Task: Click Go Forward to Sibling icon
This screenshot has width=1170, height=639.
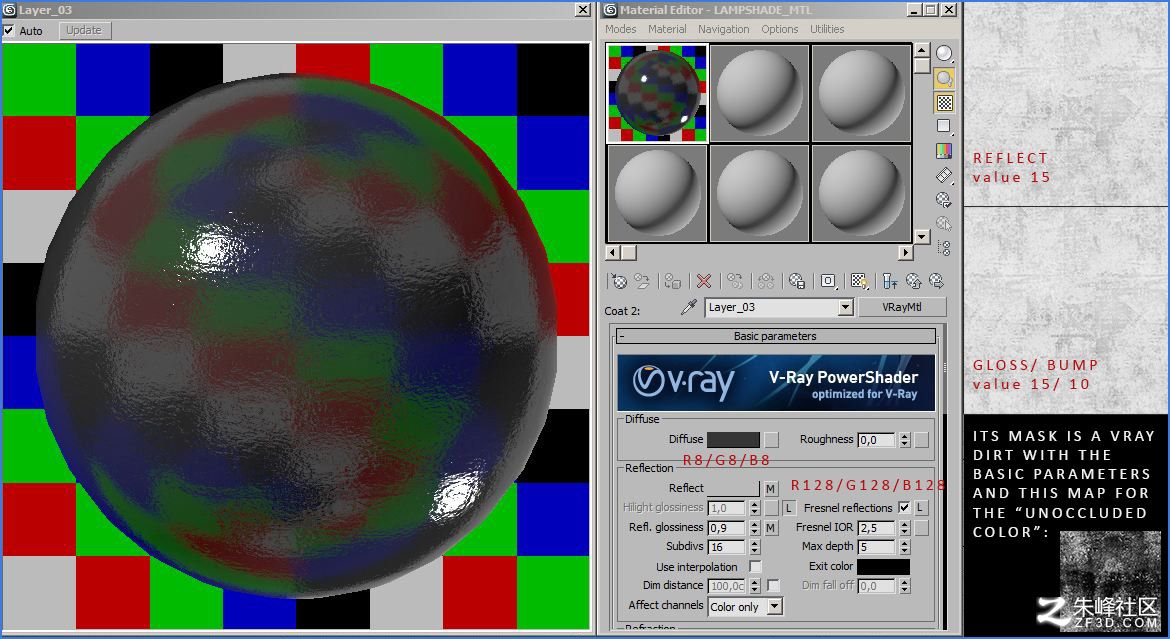Action: [x=936, y=281]
